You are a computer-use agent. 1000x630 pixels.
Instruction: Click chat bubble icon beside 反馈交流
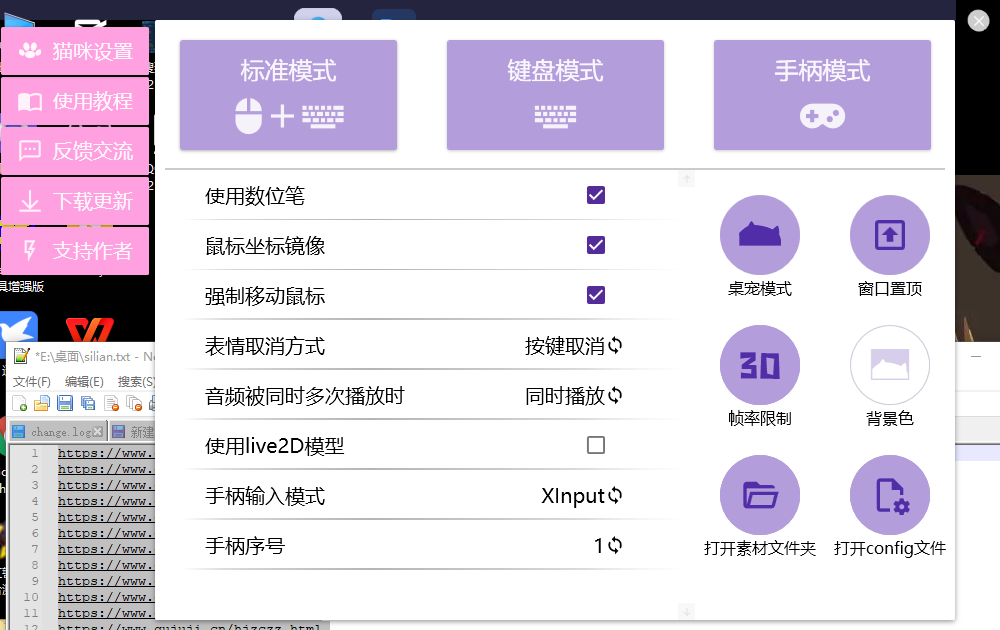pyautogui.click(x=30, y=151)
